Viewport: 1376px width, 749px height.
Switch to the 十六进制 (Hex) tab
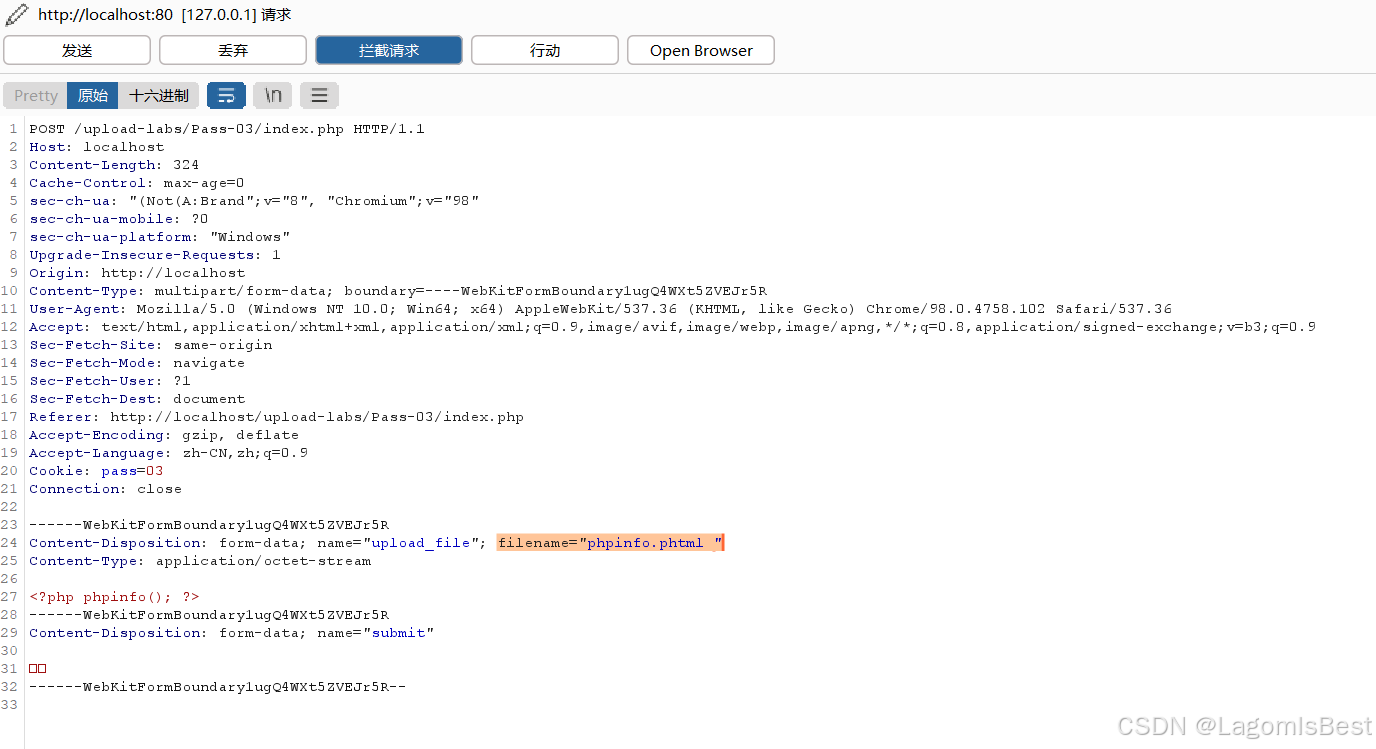[159, 95]
